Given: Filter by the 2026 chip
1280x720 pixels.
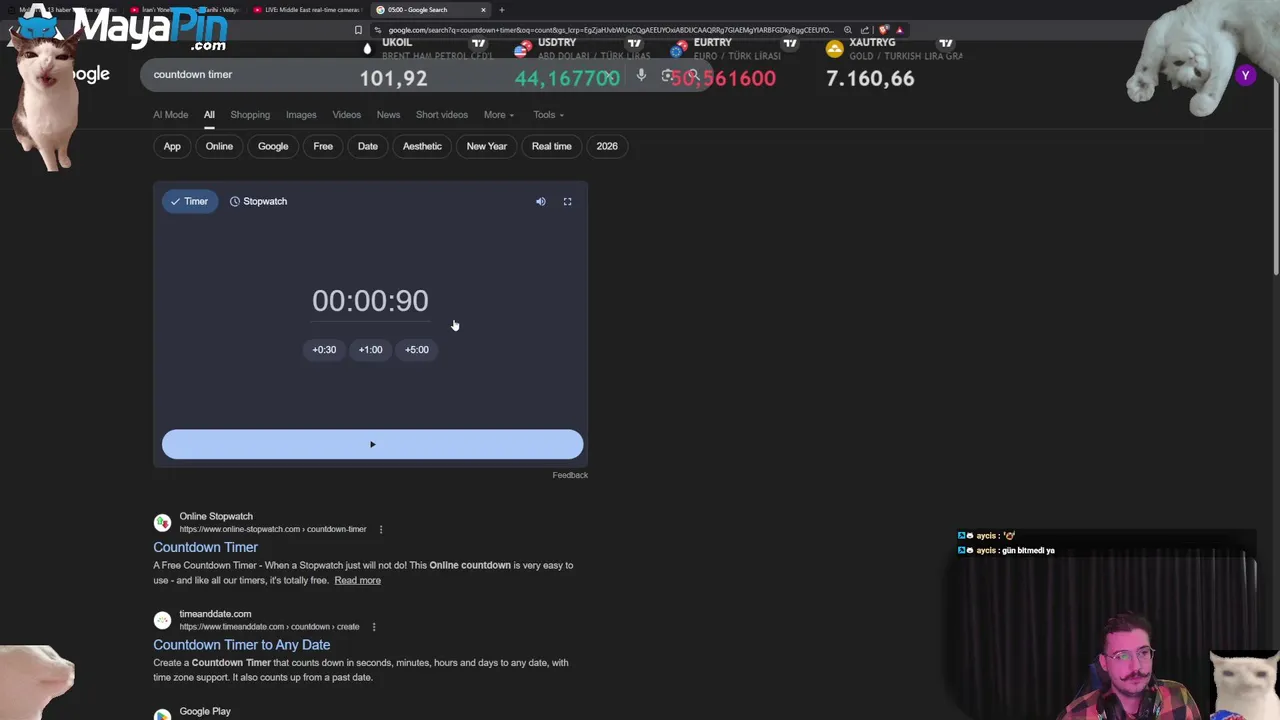Looking at the screenshot, I should point(607,146).
